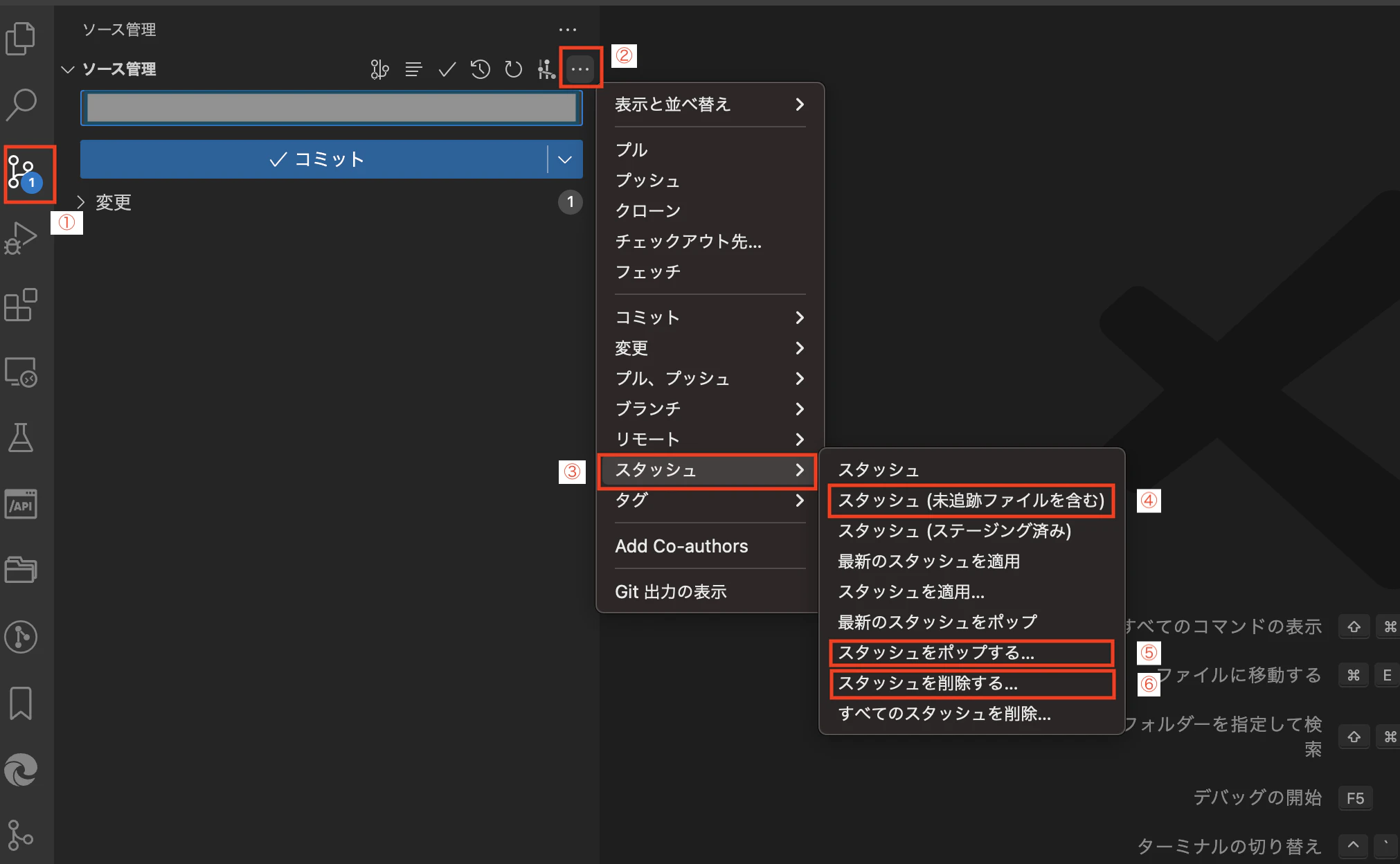Open the Run and Debug view

click(21, 237)
